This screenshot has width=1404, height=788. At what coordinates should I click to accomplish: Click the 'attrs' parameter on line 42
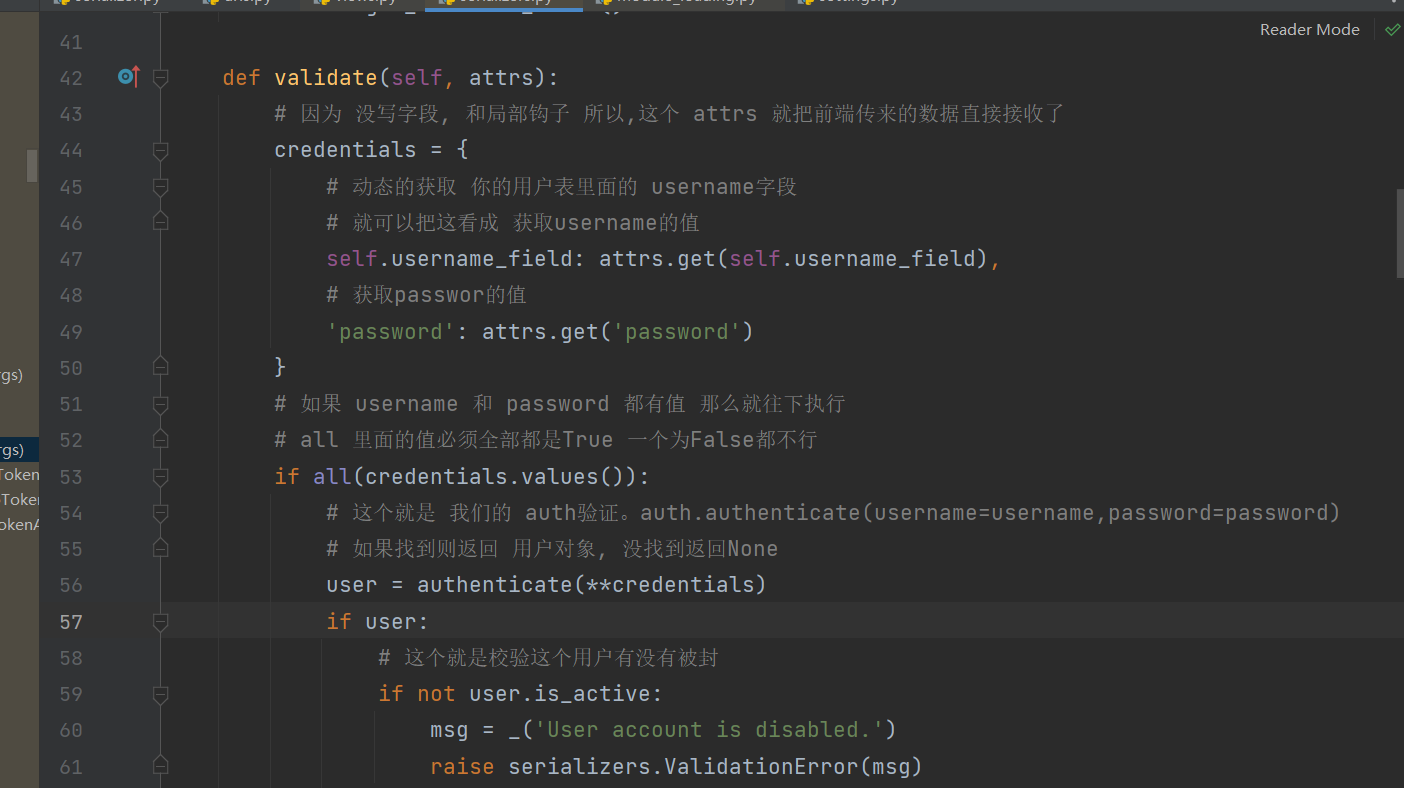tap(502, 78)
